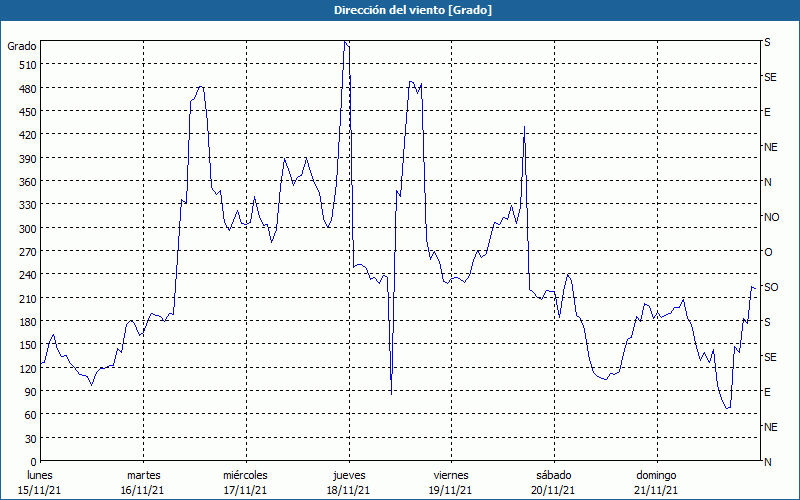Select the date 19/11/21
800x500 pixels.
pos(451,491)
